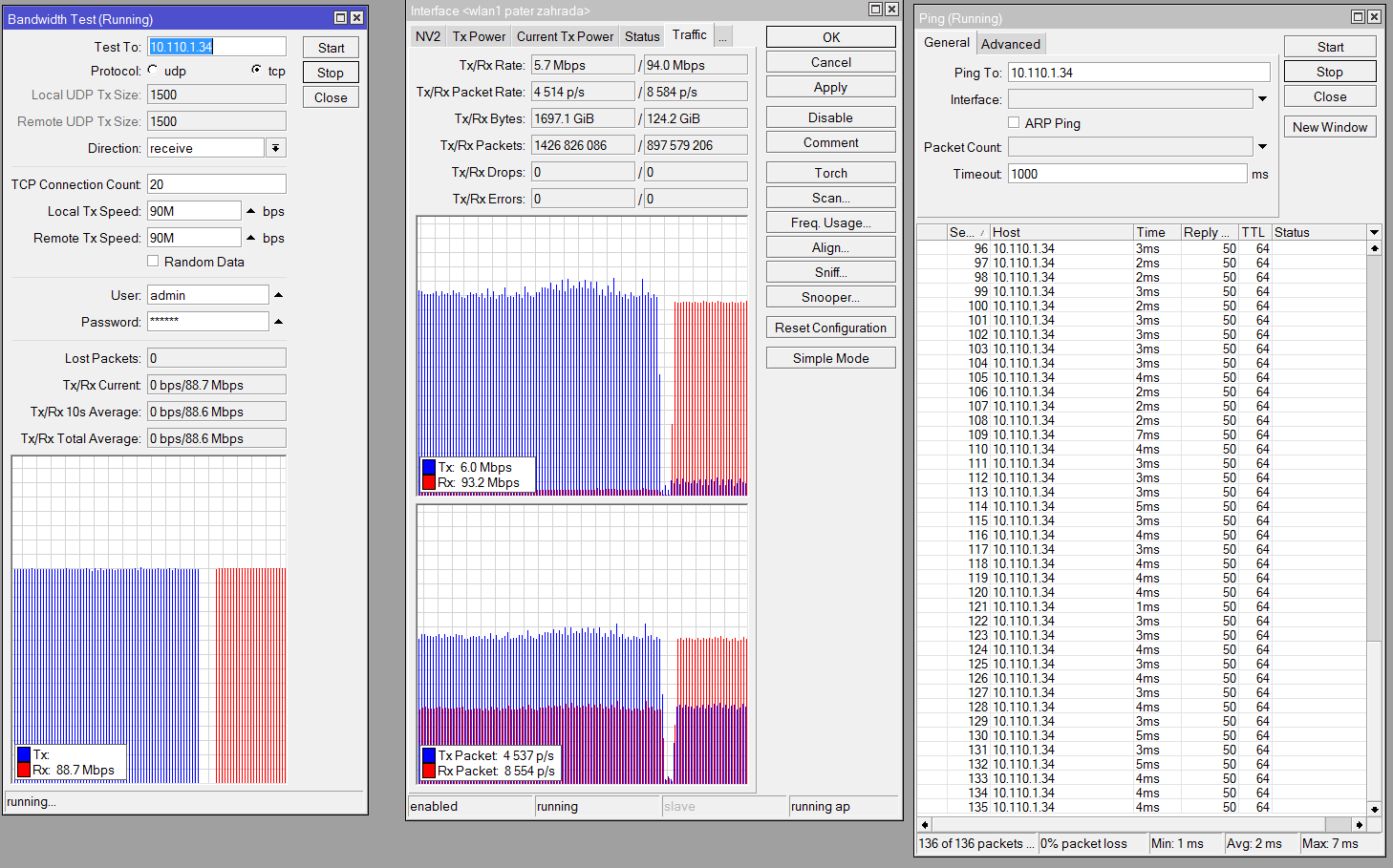This screenshot has height=868, width=1393.
Task: Collapse the User field arrow
Action: click(x=278, y=295)
